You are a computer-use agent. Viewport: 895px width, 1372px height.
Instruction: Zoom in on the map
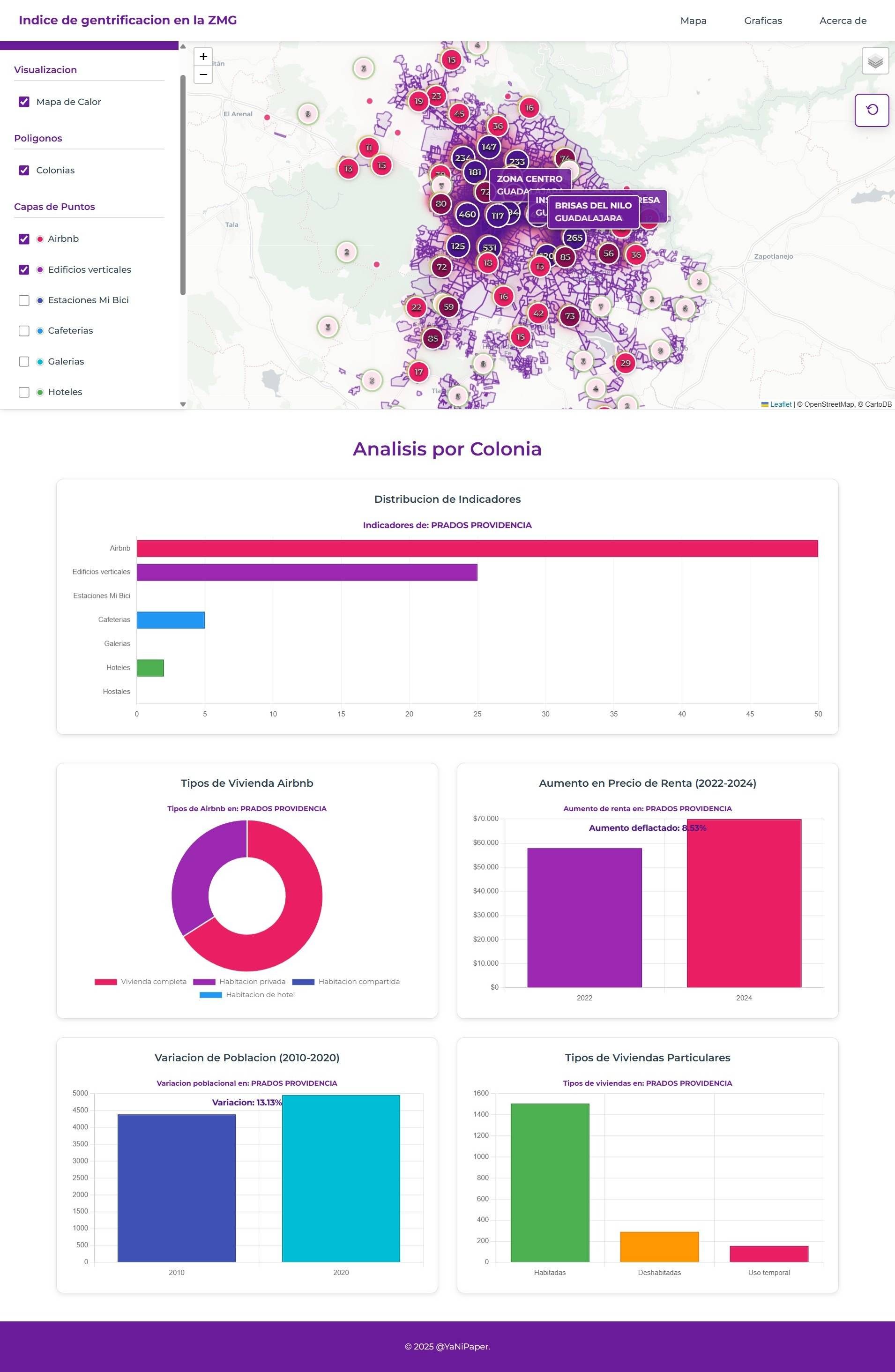(x=203, y=57)
